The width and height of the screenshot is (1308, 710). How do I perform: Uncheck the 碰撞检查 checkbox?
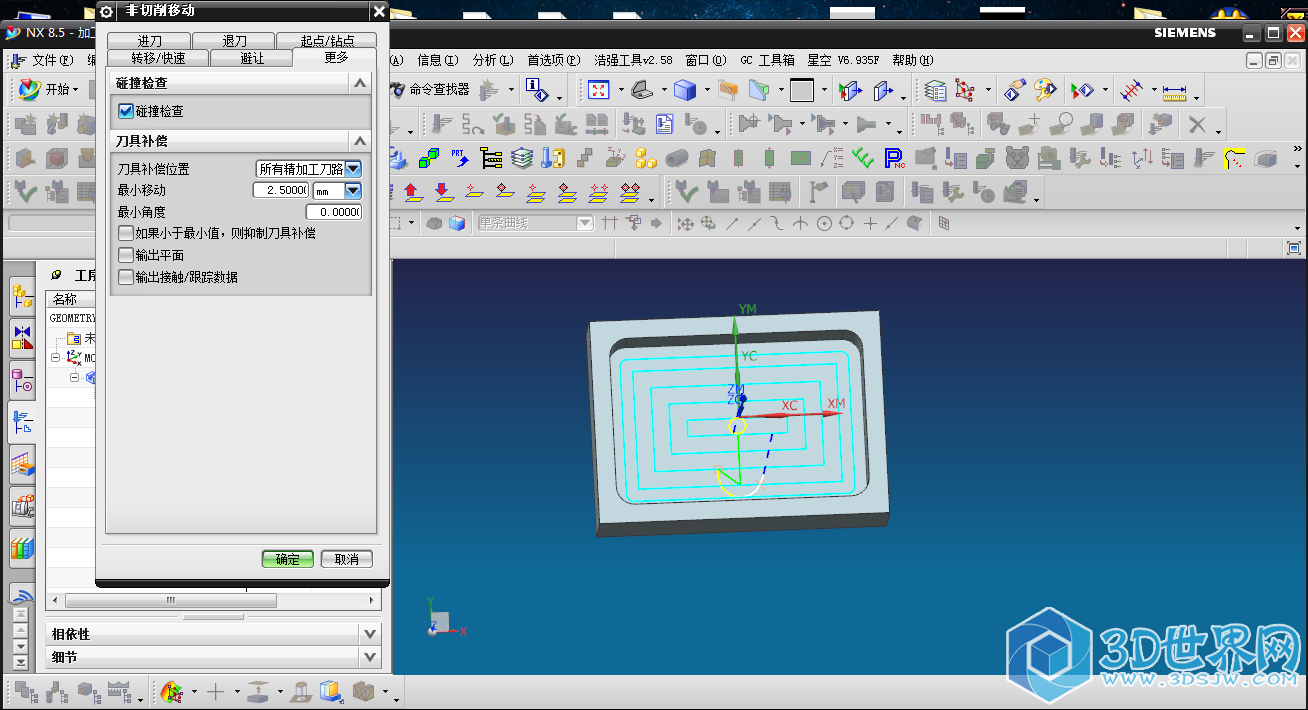pyautogui.click(x=126, y=111)
